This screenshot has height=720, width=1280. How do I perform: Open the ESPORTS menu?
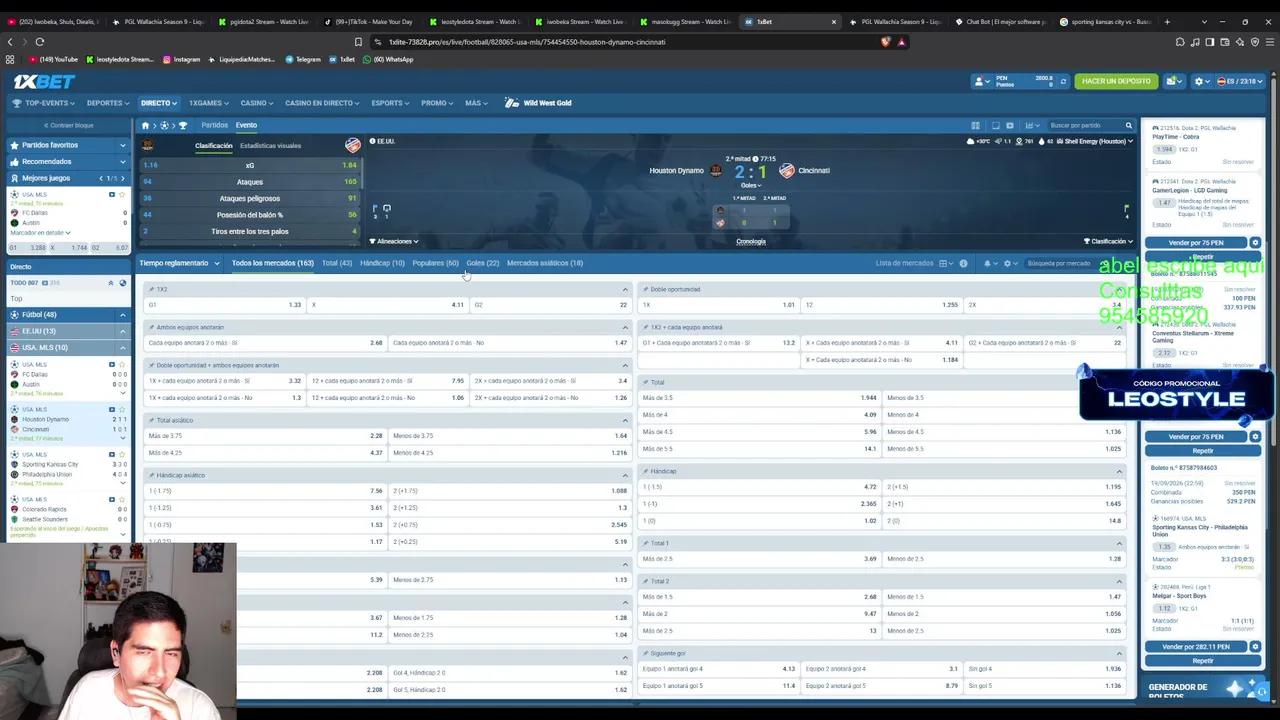click(x=390, y=103)
